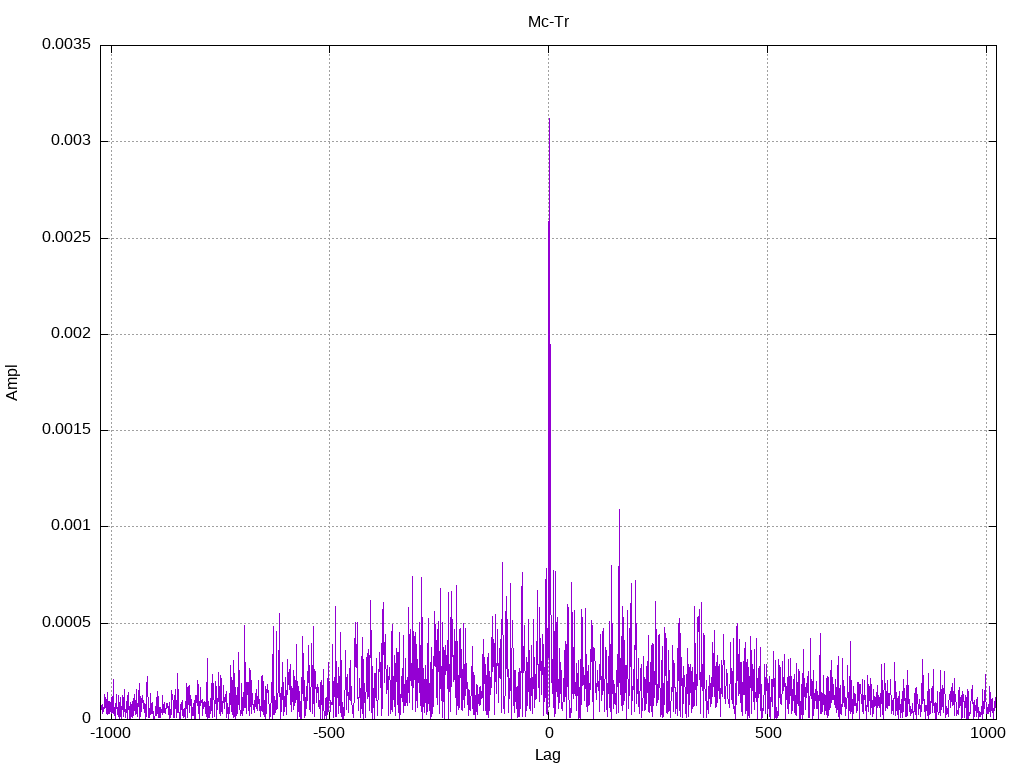Click the y-axis tick label 0.001
The image size is (1024, 768).
coord(71,526)
